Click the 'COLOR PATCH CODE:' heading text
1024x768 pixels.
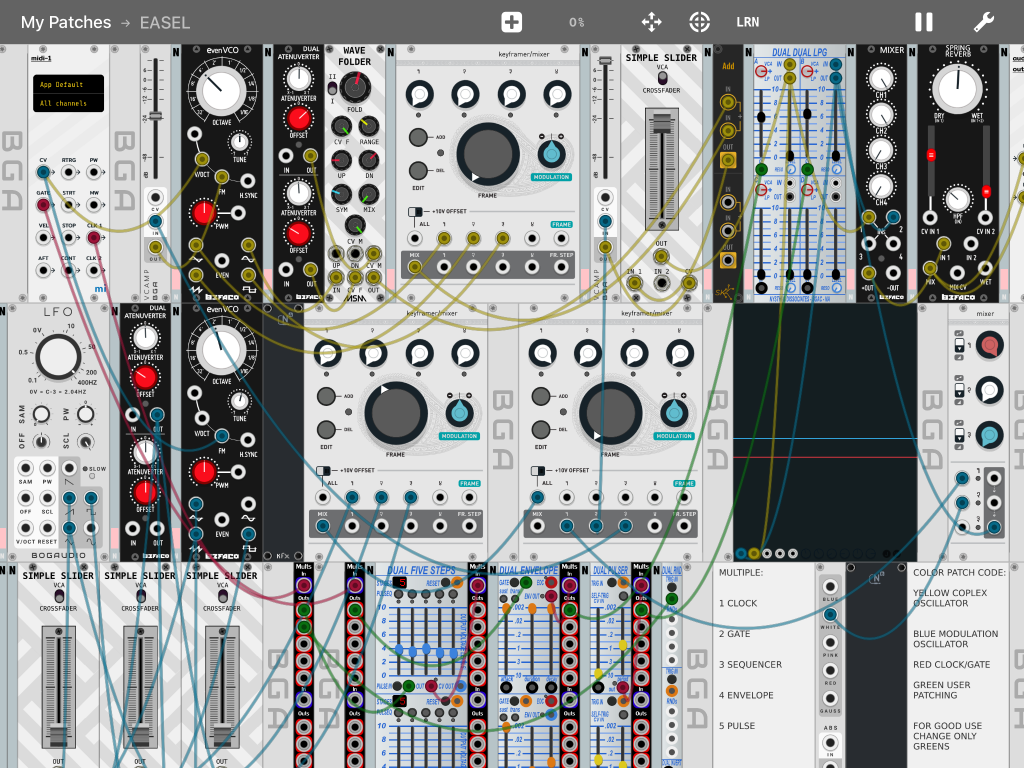click(x=959, y=572)
